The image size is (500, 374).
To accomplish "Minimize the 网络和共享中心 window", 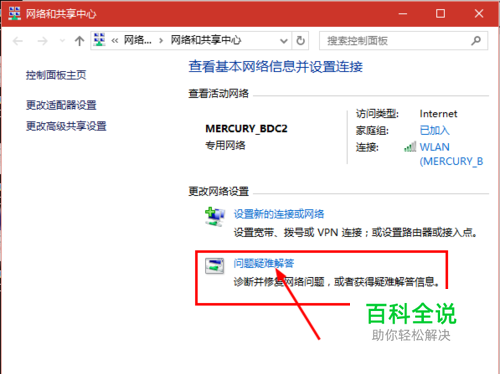I will [x=403, y=14].
